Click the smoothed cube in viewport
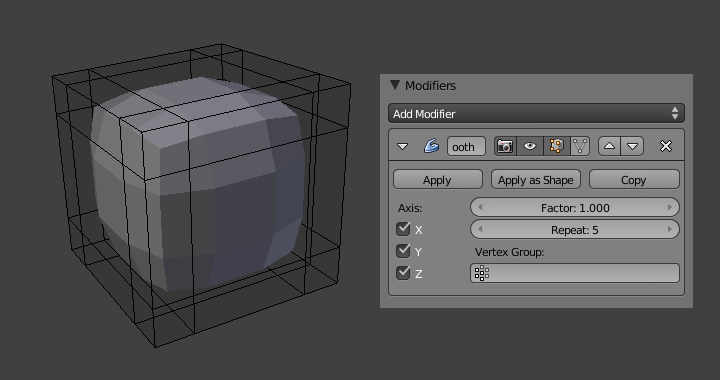 click(x=197, y=184)
